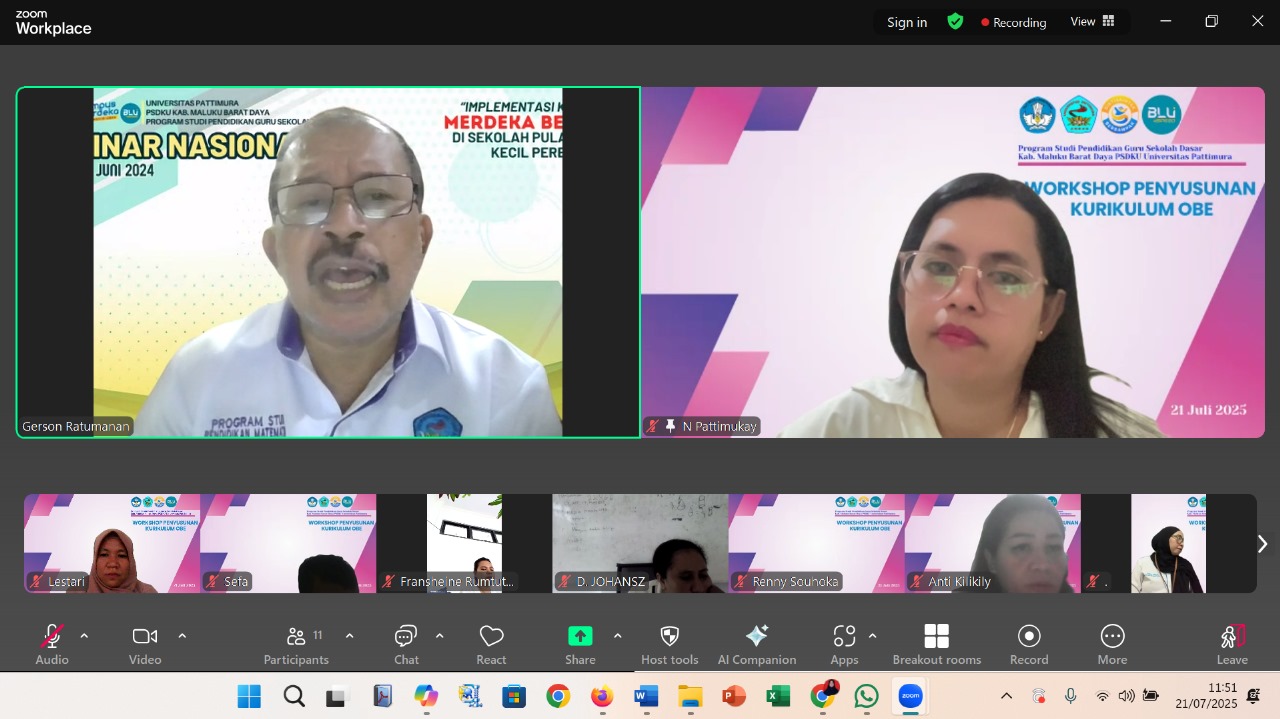Open Host tools shield menu
Screen dimensions: 1280x719
tap(670, 644)
